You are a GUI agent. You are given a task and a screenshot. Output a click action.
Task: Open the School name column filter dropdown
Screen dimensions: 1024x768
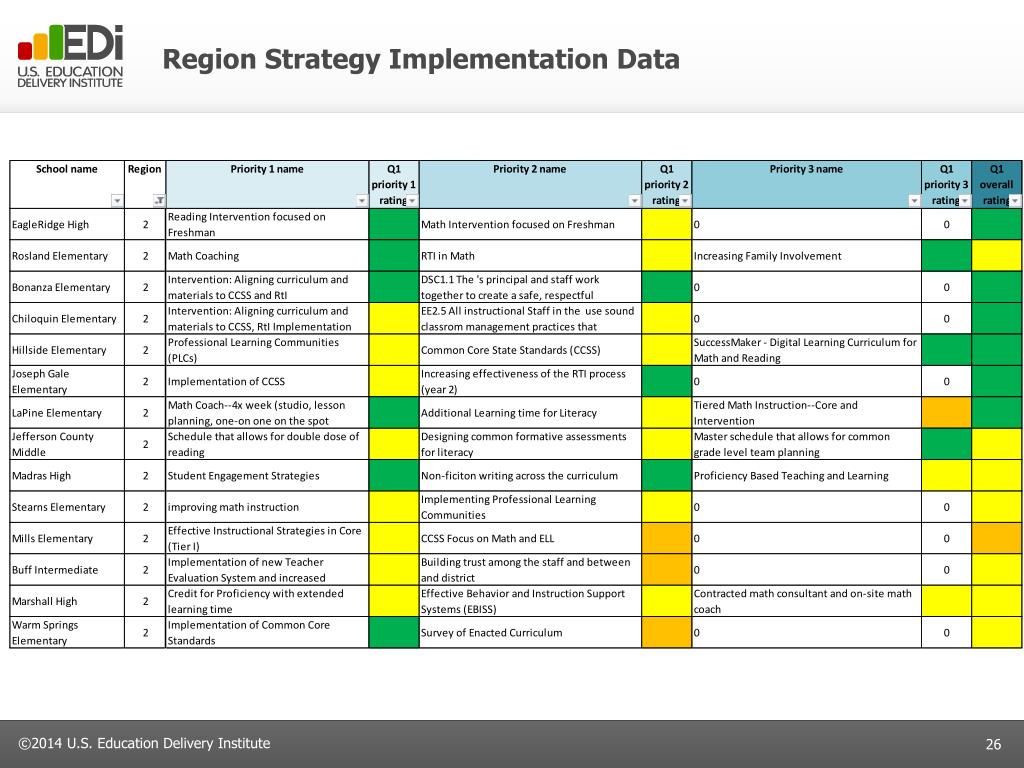(x=117, y=200)
